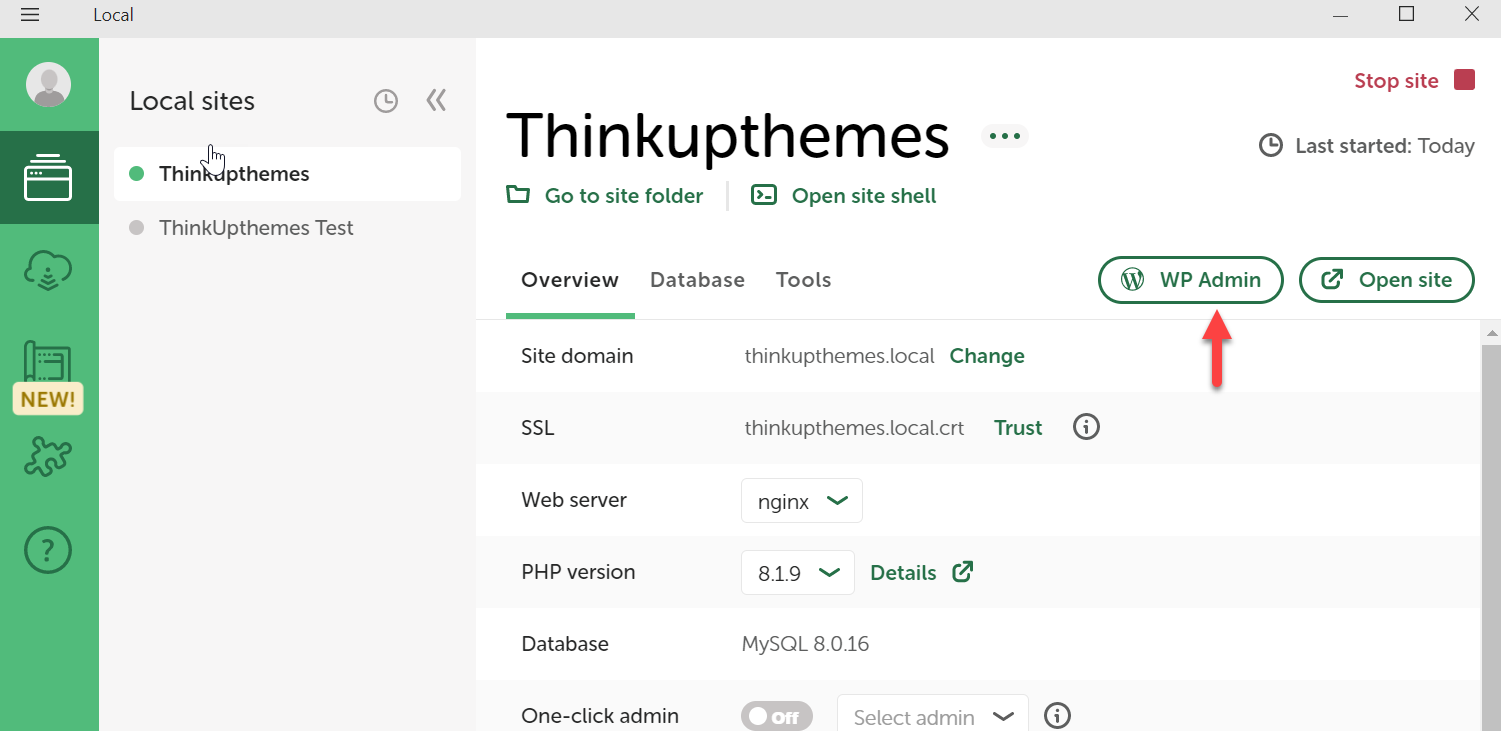Click the Open site button
The image size is (1501, 731).
[x=1386, y=280]
